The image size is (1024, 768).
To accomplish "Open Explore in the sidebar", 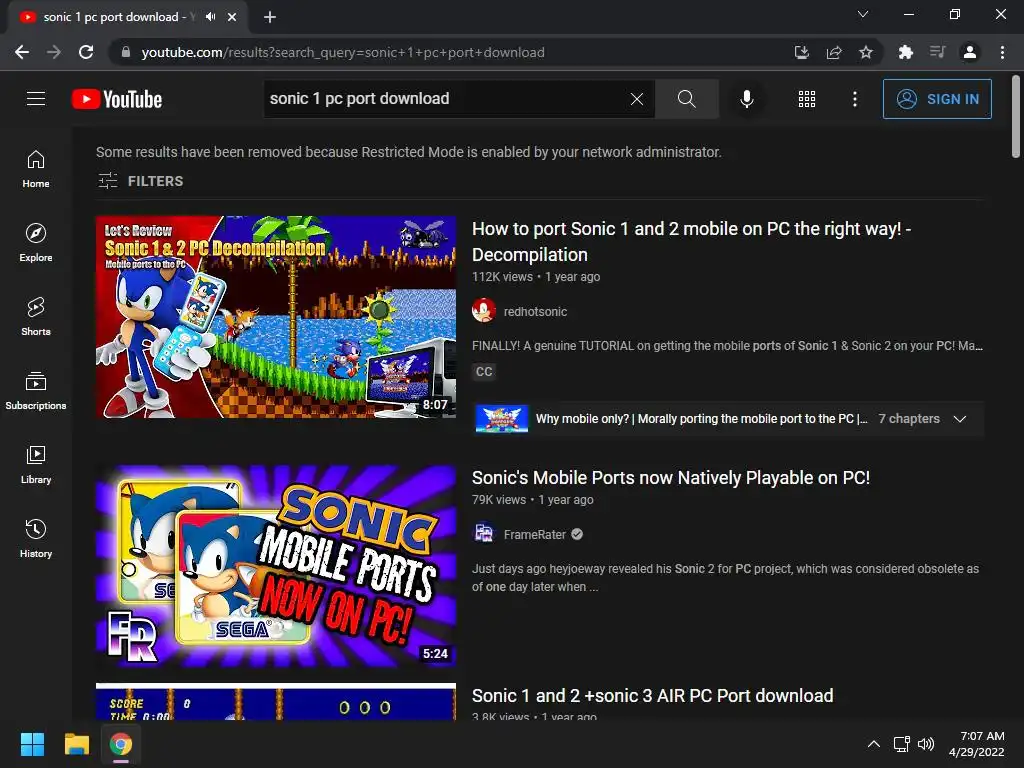I will pos(36,242).
